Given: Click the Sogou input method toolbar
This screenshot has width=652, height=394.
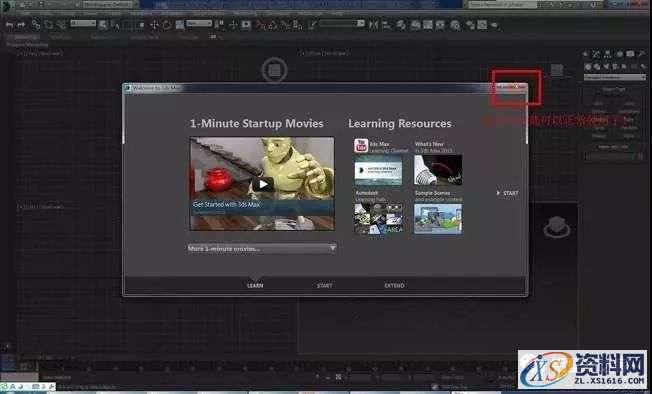Looking at the screenshot, I should click(x=27, y=387).
